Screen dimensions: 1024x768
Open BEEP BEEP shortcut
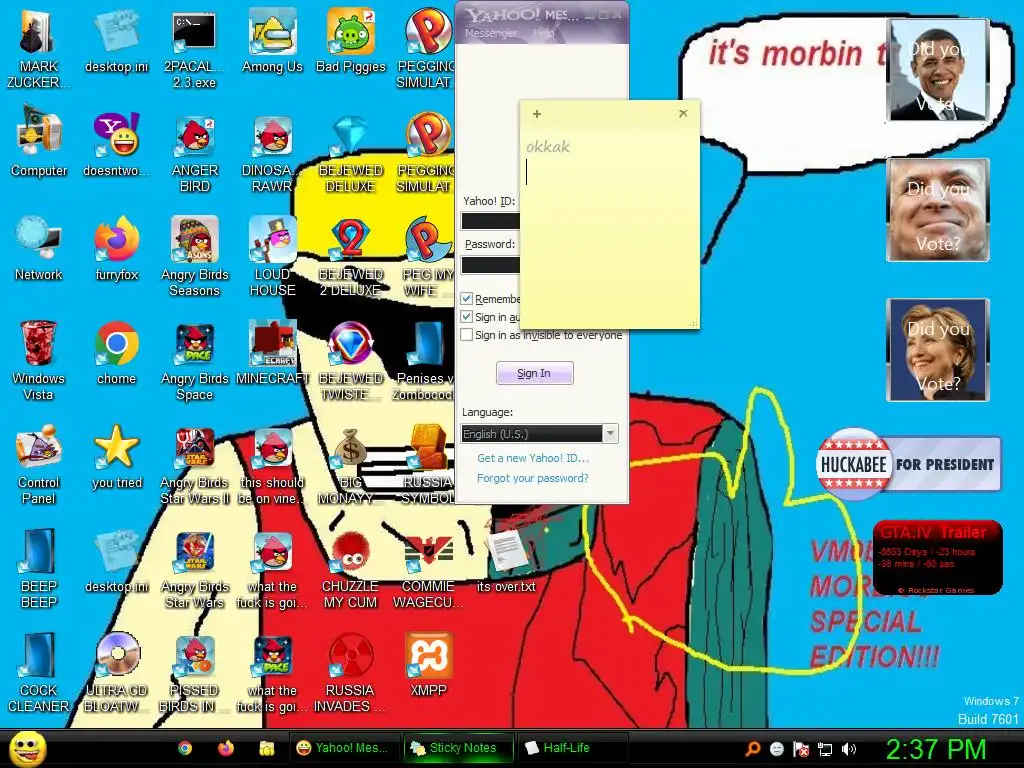click(x=38, y=569)
